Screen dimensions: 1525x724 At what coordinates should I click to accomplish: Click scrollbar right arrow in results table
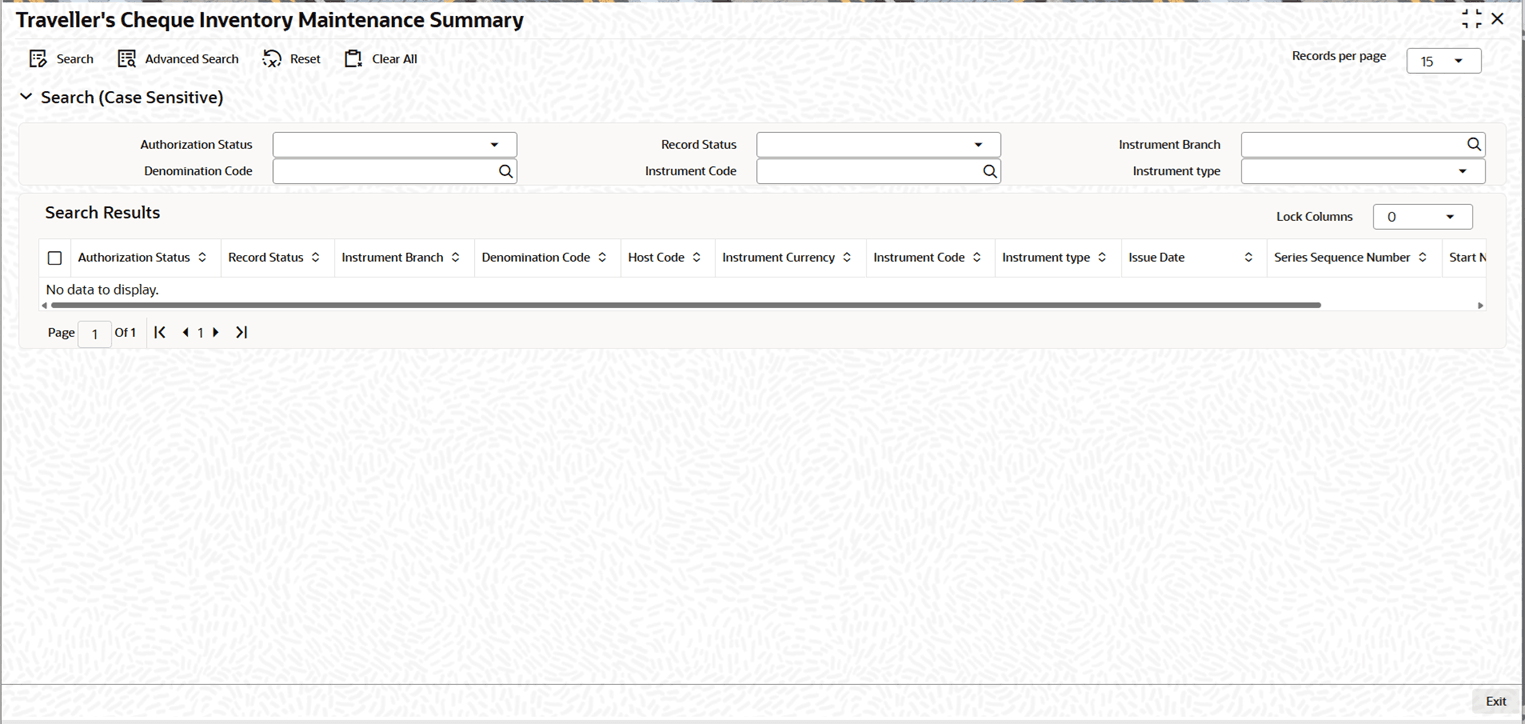point(1481,306)
